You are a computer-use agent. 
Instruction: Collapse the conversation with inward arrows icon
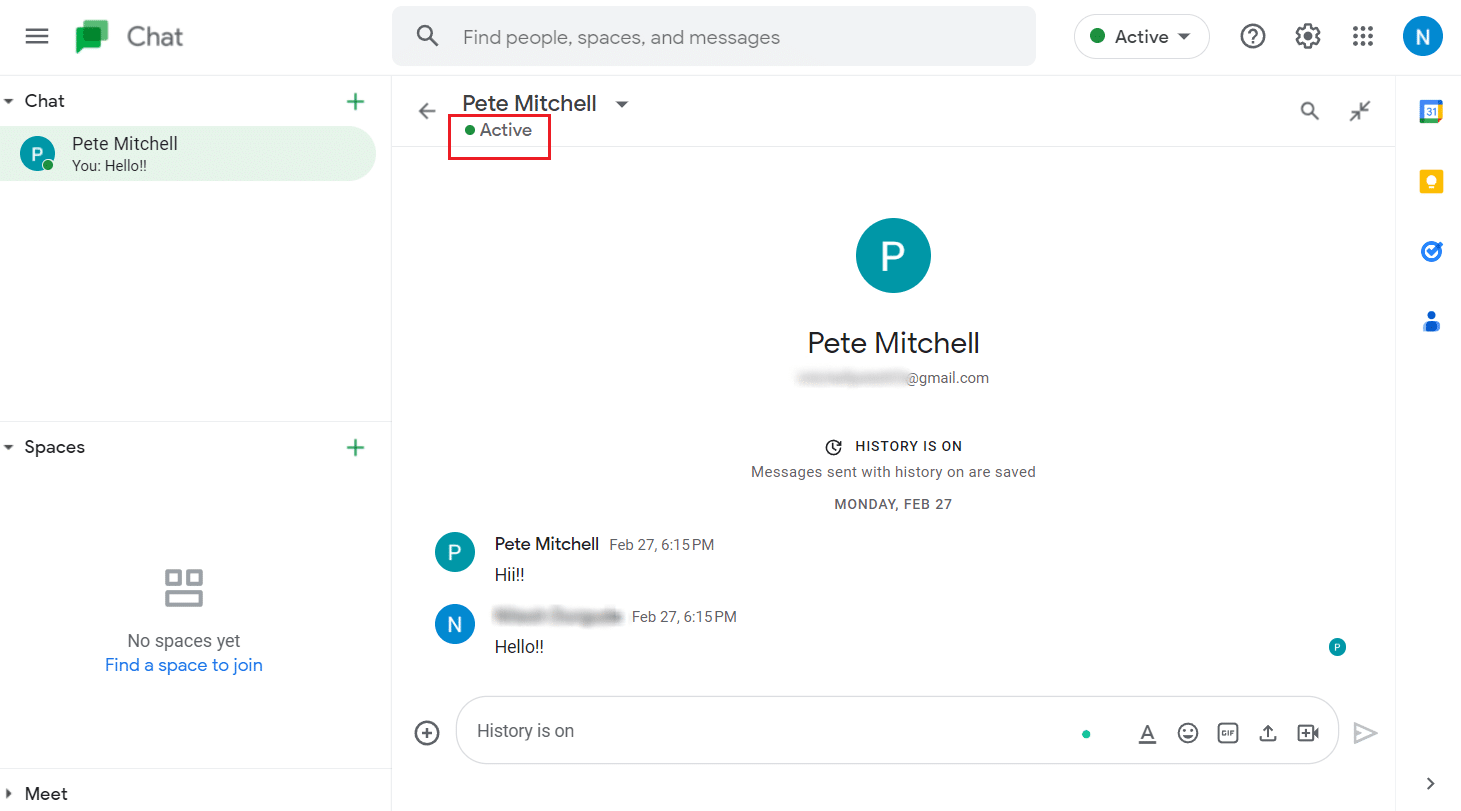1360,111
